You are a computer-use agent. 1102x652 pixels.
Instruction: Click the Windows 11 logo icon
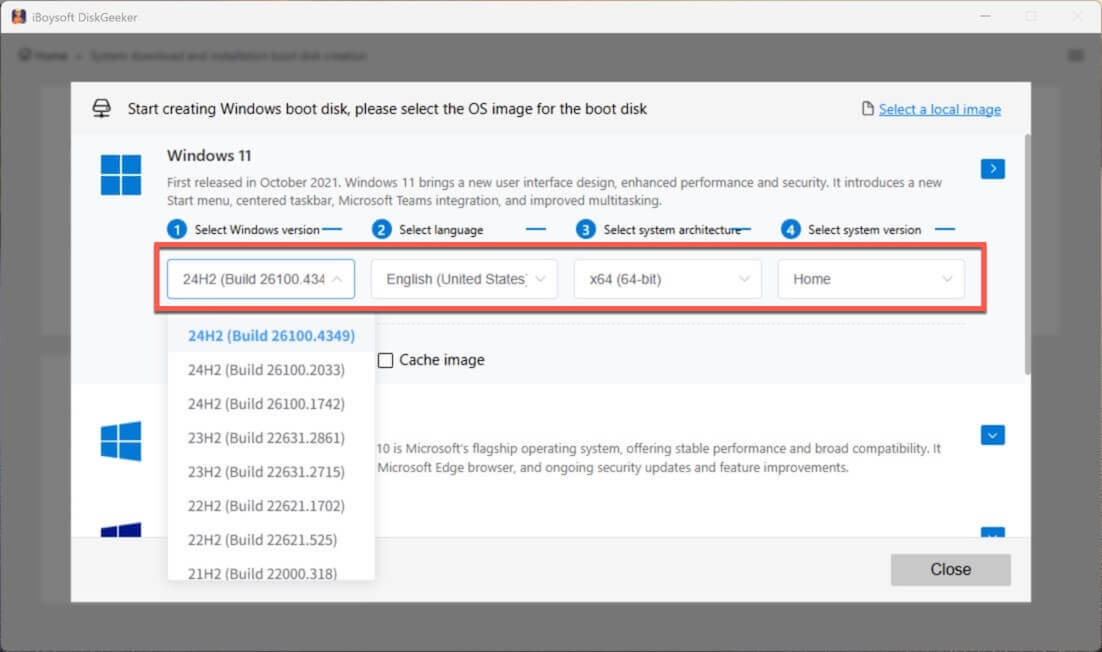pyautogui.click(x=121, y=175)
